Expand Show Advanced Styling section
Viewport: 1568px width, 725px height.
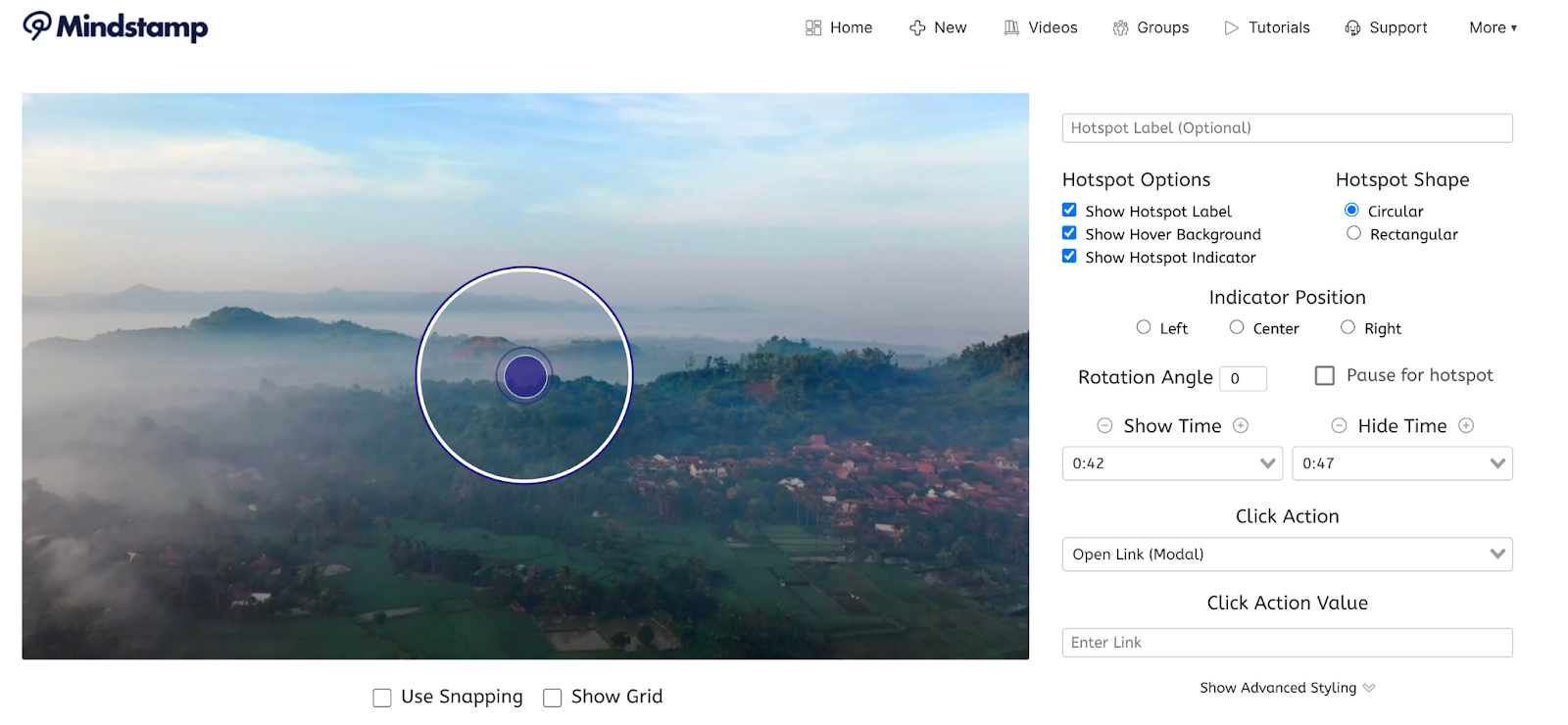click(1287, 688)
